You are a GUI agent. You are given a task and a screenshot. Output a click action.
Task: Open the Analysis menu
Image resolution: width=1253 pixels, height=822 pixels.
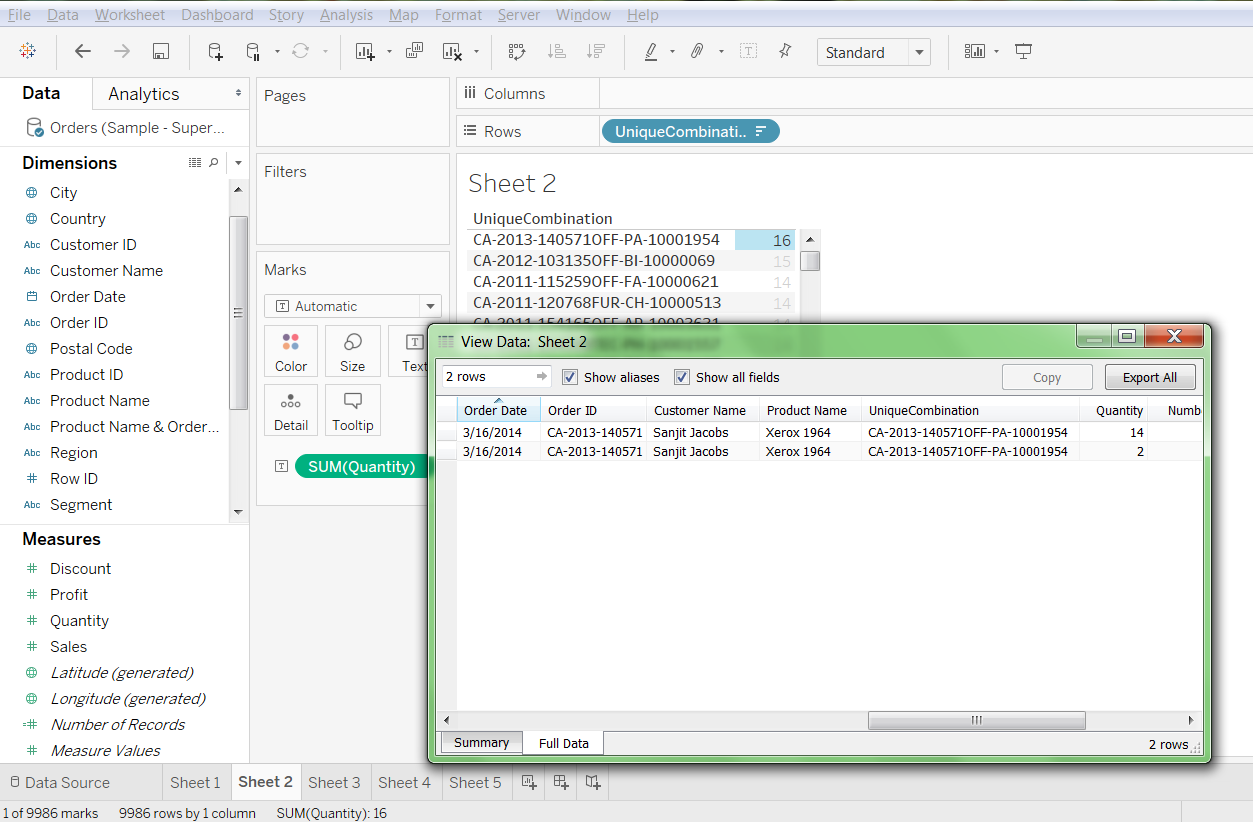tap(346, 15)
